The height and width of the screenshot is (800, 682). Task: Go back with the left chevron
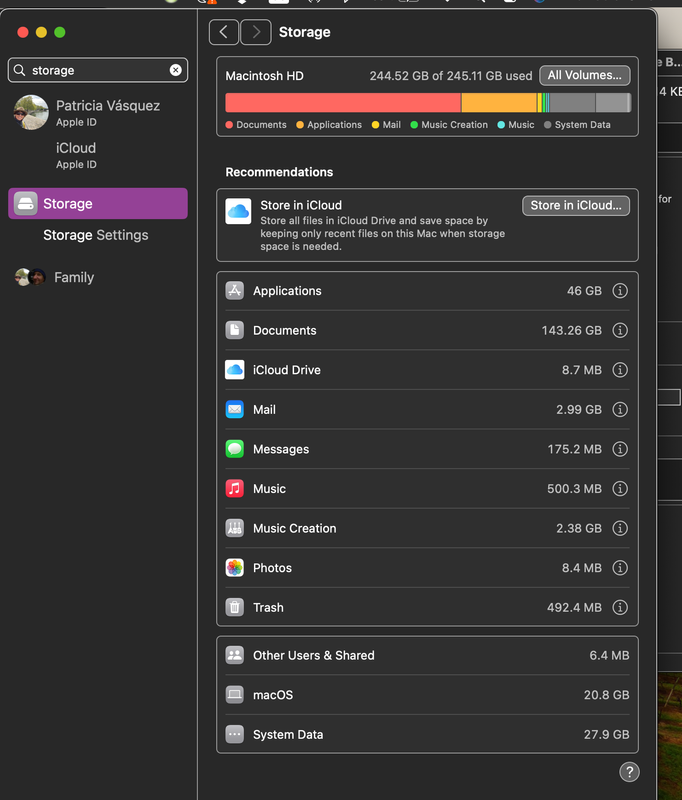point(223,32)
